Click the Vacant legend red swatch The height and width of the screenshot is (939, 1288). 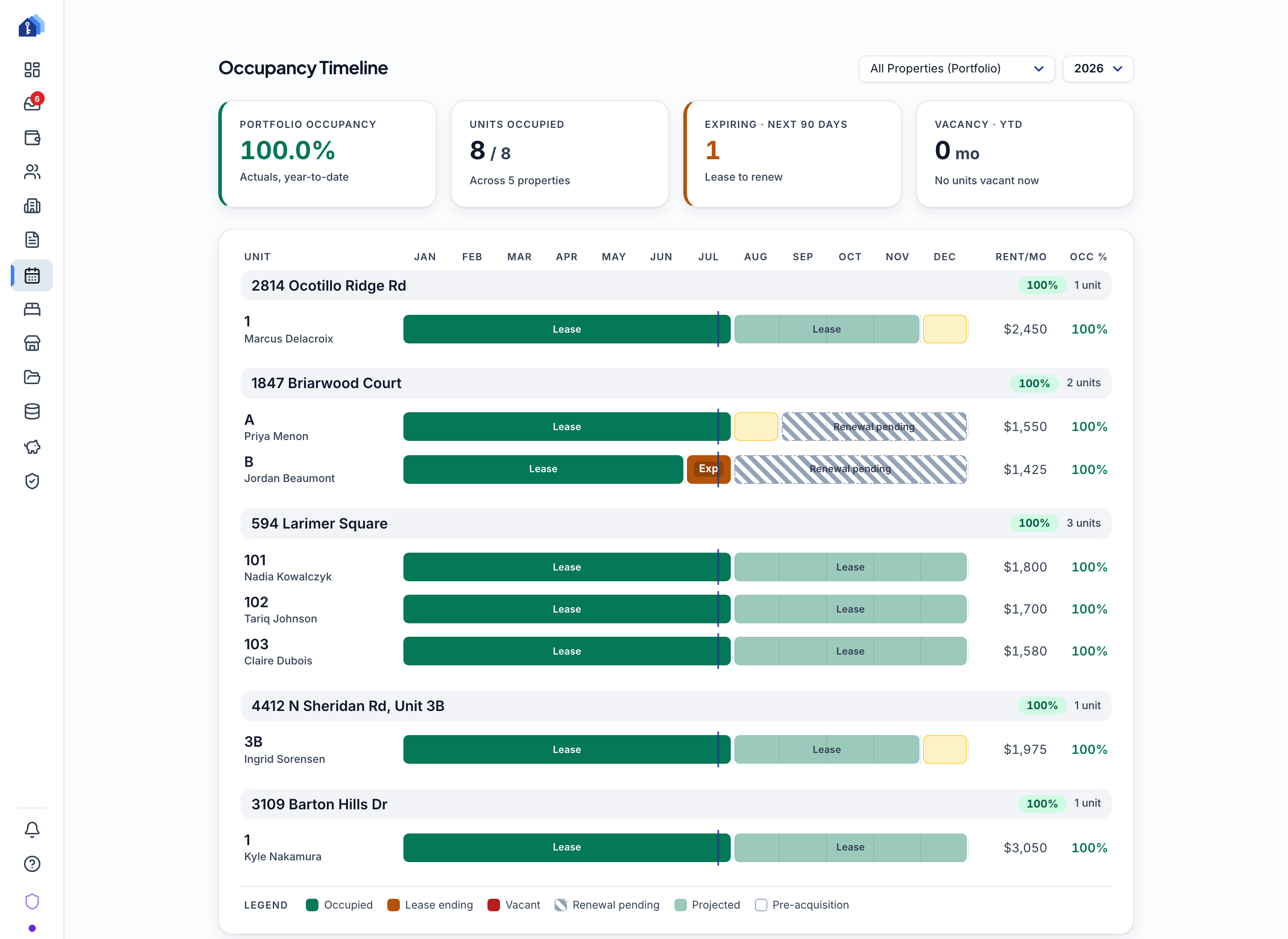[x=493, y=905]
